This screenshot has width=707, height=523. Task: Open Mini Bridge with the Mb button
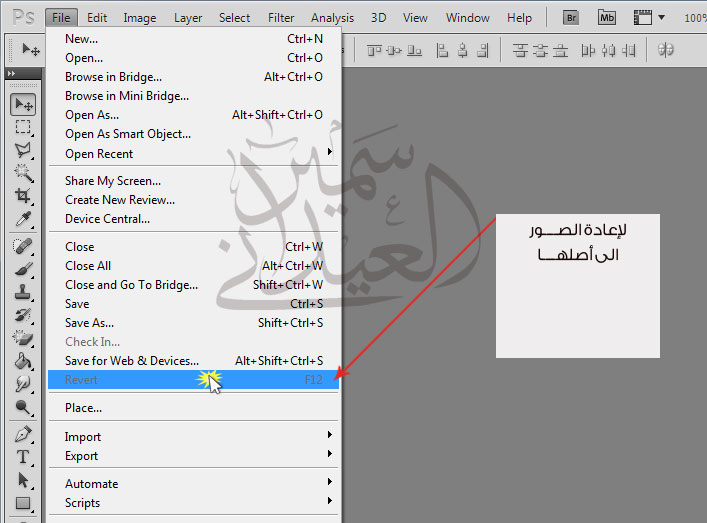pyautogui.click(x=607, y=17)
